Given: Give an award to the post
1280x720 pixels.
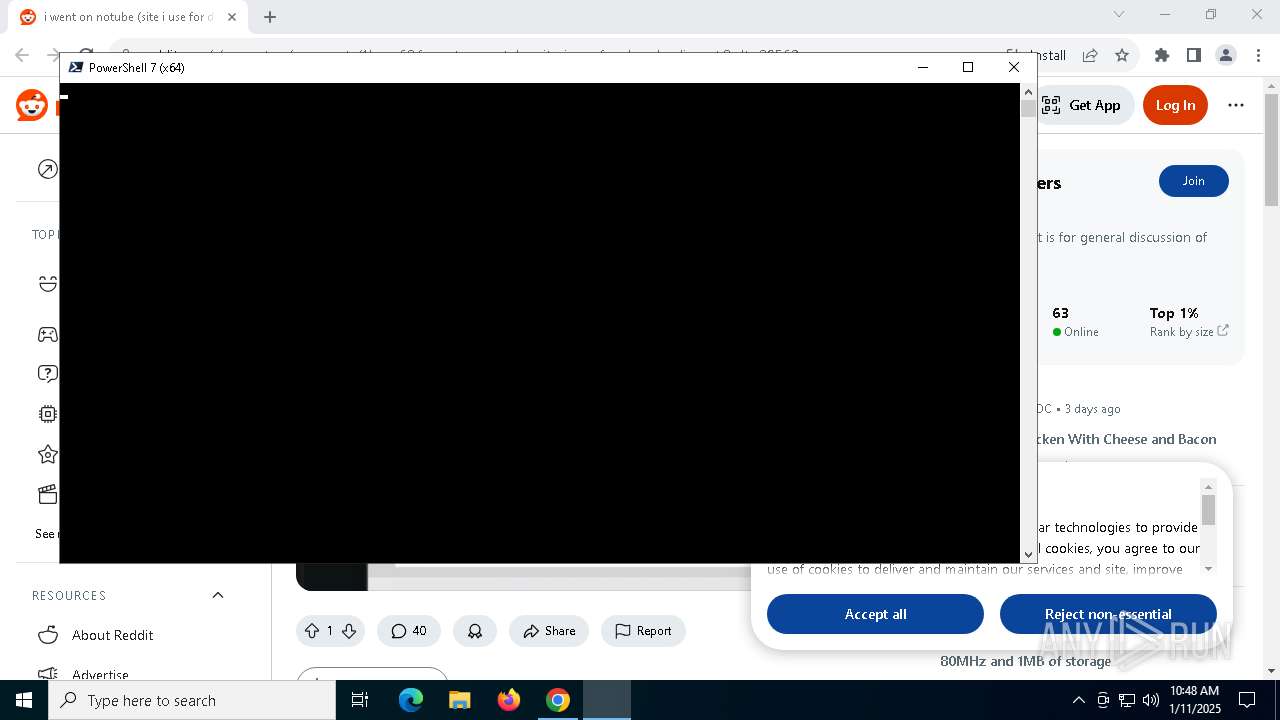Looking at the screenshot, I should click(x=475, y=631).
